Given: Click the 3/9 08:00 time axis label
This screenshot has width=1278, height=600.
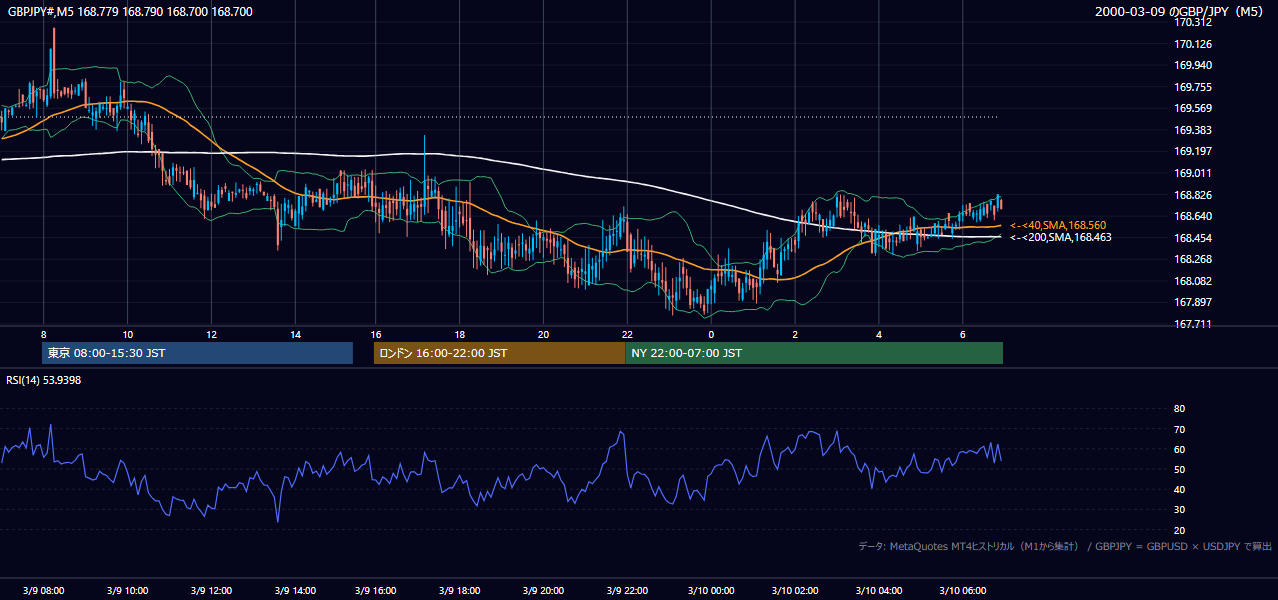Looking at the screenshot, I should click(43, 590).
